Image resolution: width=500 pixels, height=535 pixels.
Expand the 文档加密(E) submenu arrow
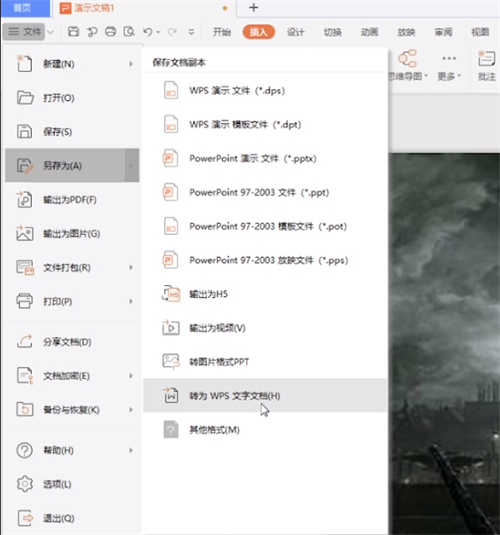(131, 376)
